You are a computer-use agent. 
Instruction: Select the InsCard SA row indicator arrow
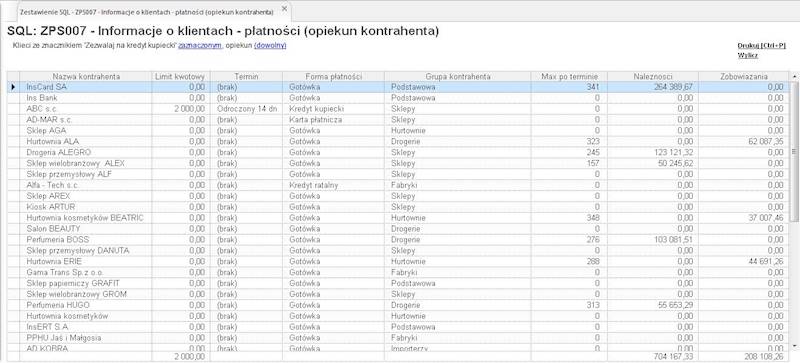tap(13, 87)
